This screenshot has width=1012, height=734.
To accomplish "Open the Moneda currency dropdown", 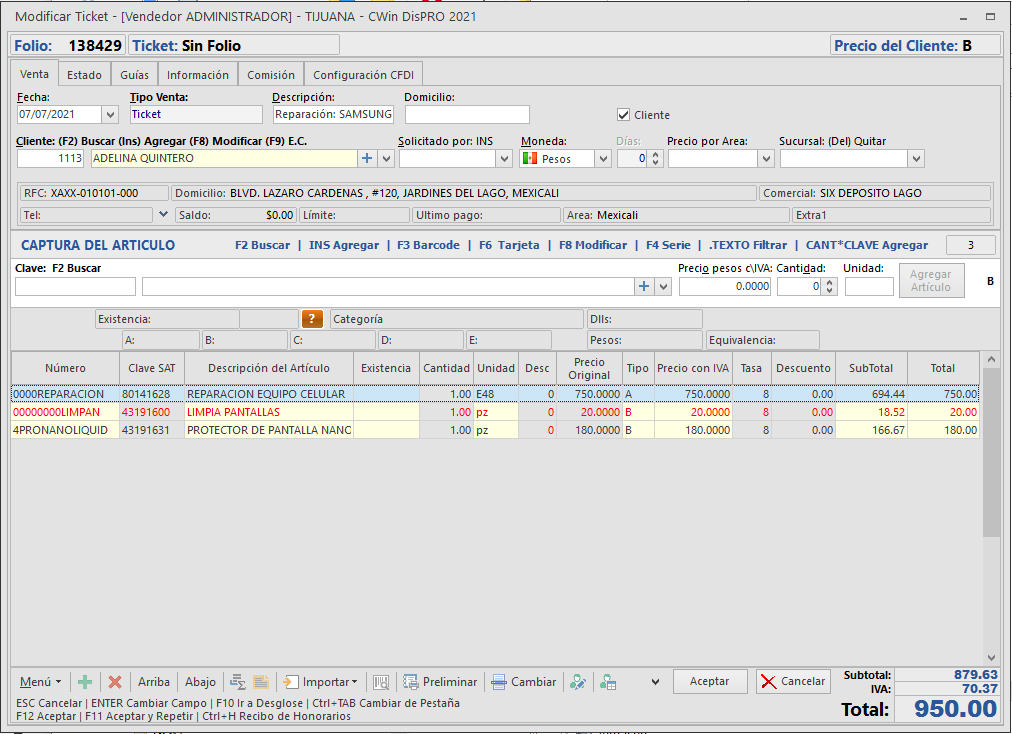I will click(x=603, y=158).
